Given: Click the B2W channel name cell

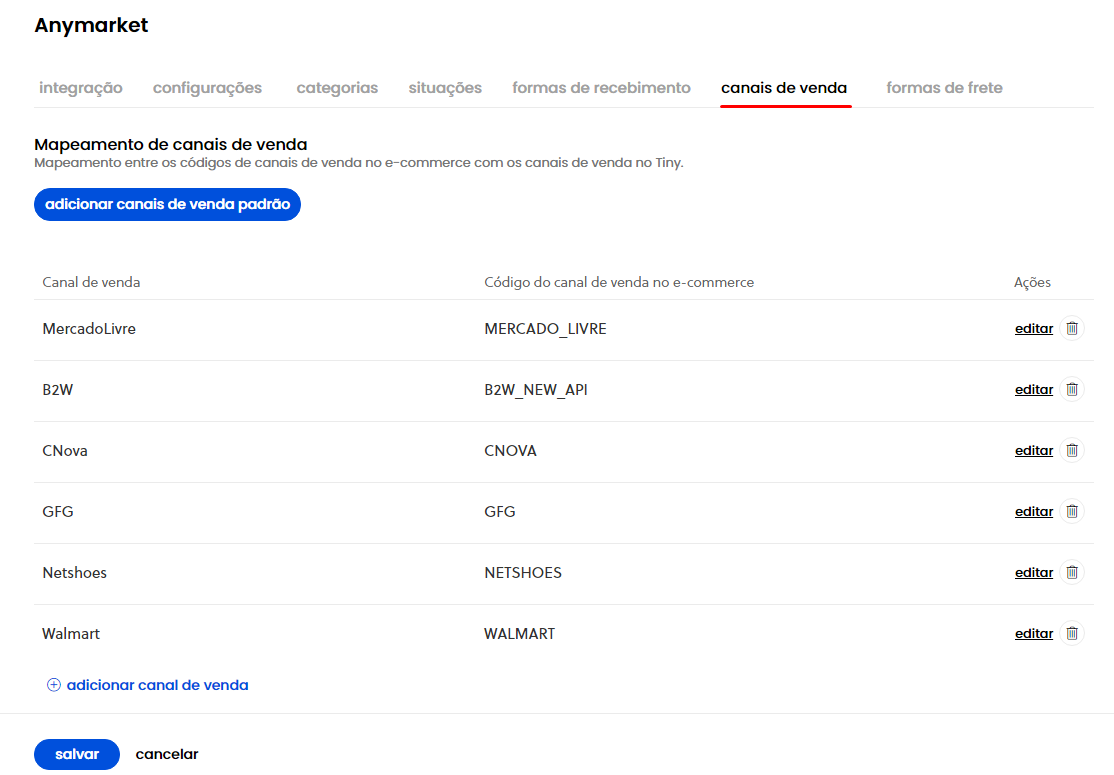Looking at the screenshot, I should [58, 390].
